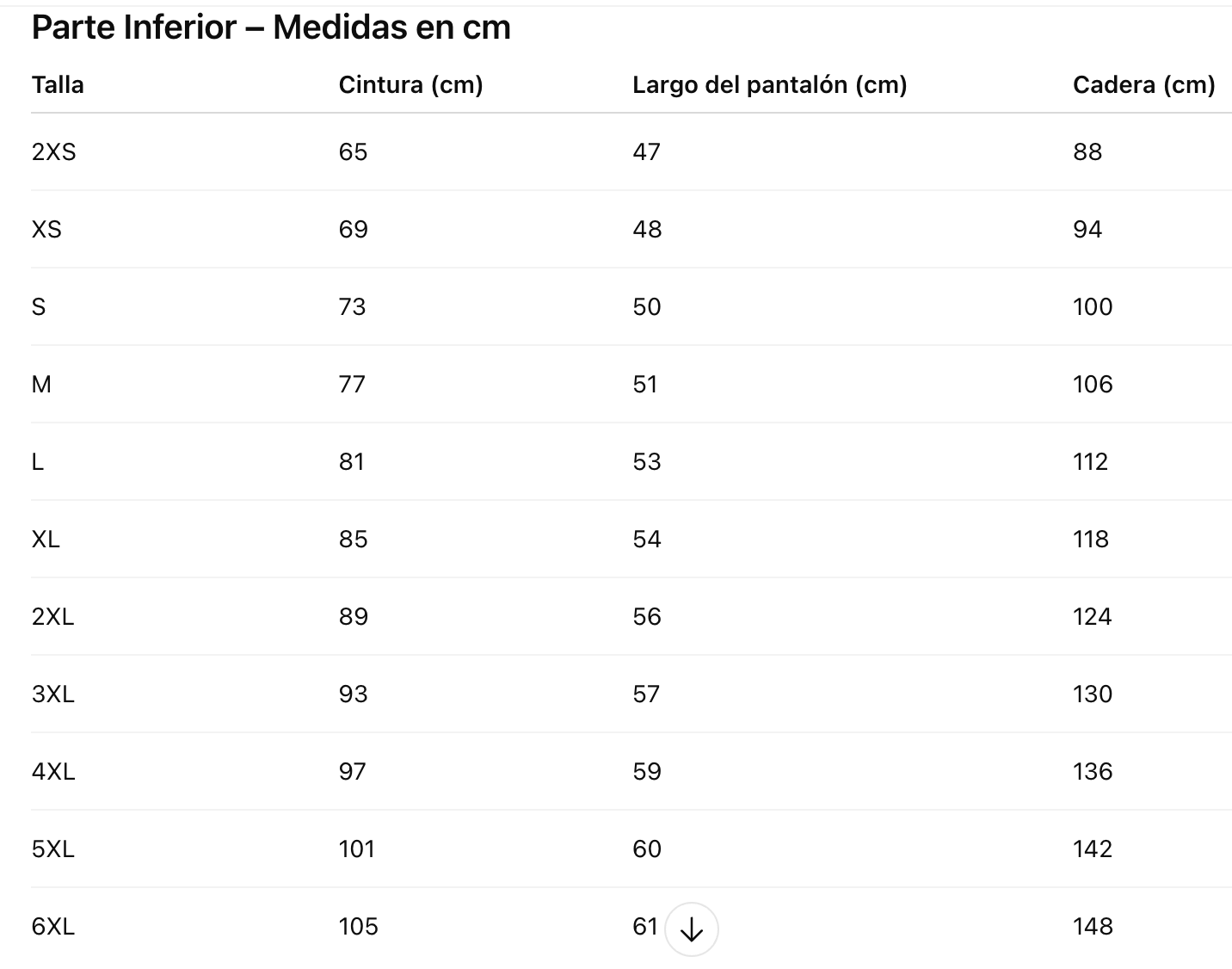Select the 2XS size label

(53, 152)
